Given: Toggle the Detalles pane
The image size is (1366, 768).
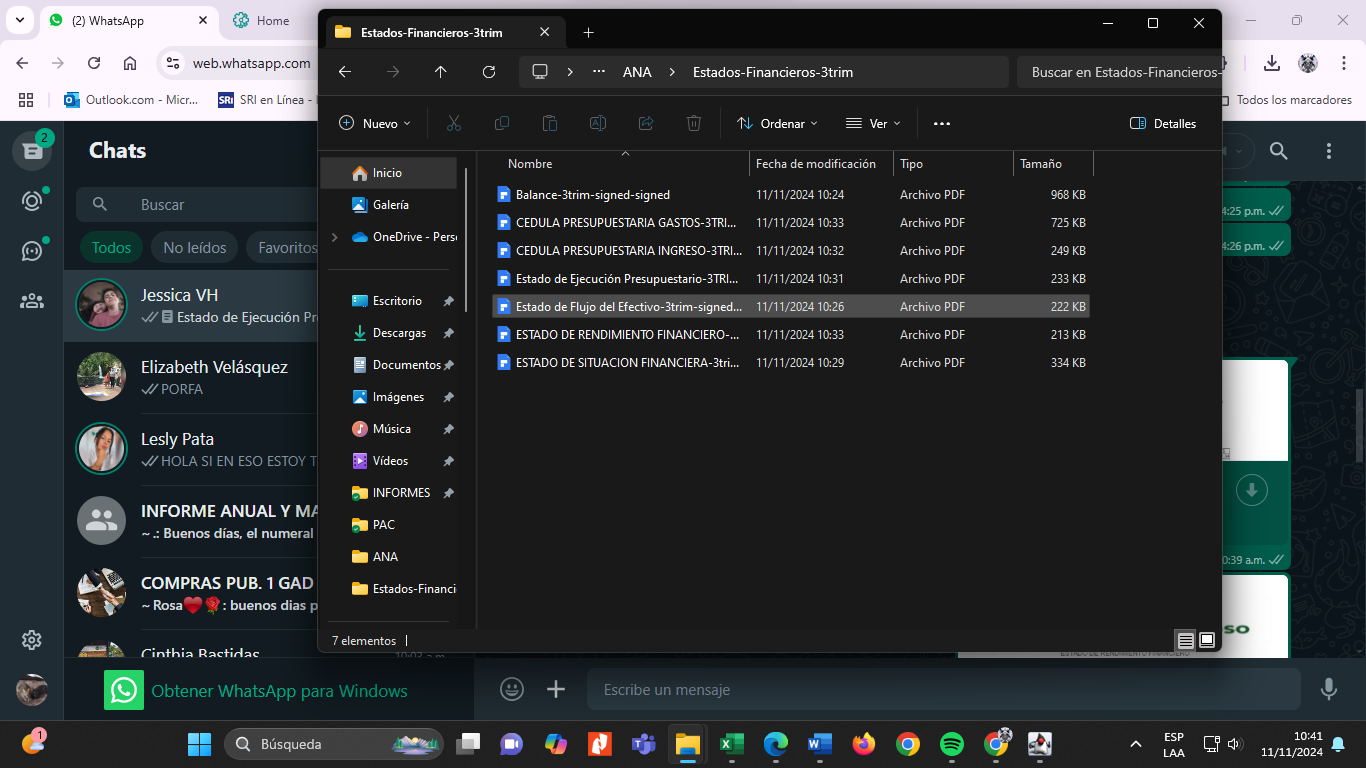Looking at the screenshot, I should point(1163,124).
